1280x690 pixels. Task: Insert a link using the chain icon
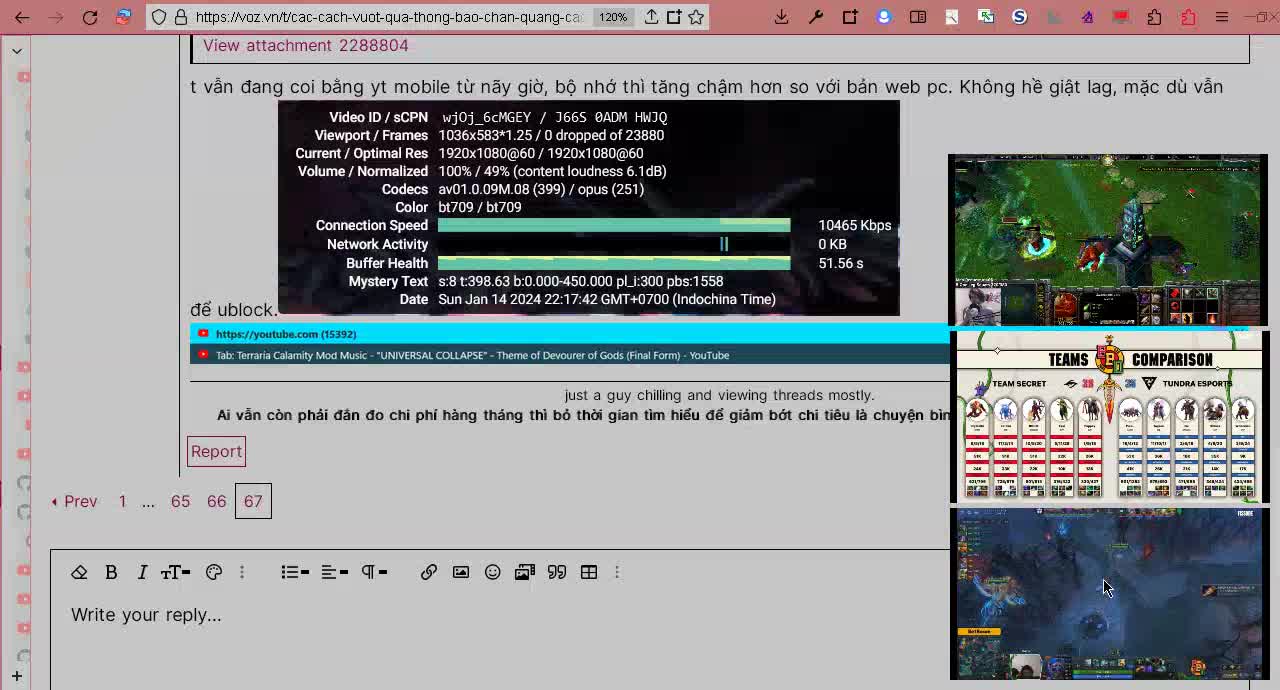[x=428, y=572]
